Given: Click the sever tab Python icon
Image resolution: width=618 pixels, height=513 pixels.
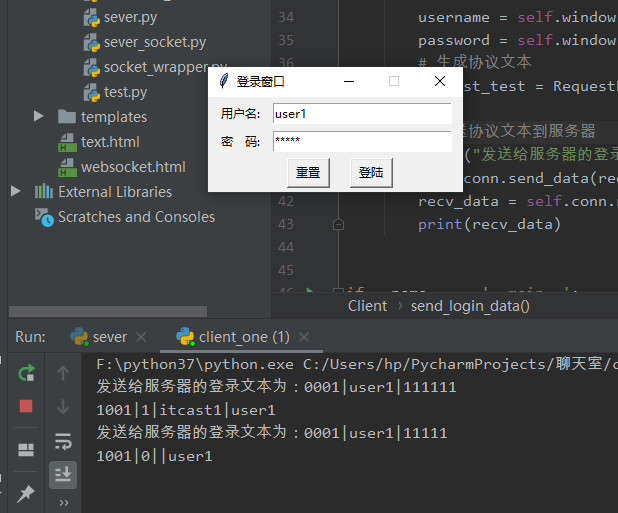Looking at the screenshot, I should tap(79, 337).
